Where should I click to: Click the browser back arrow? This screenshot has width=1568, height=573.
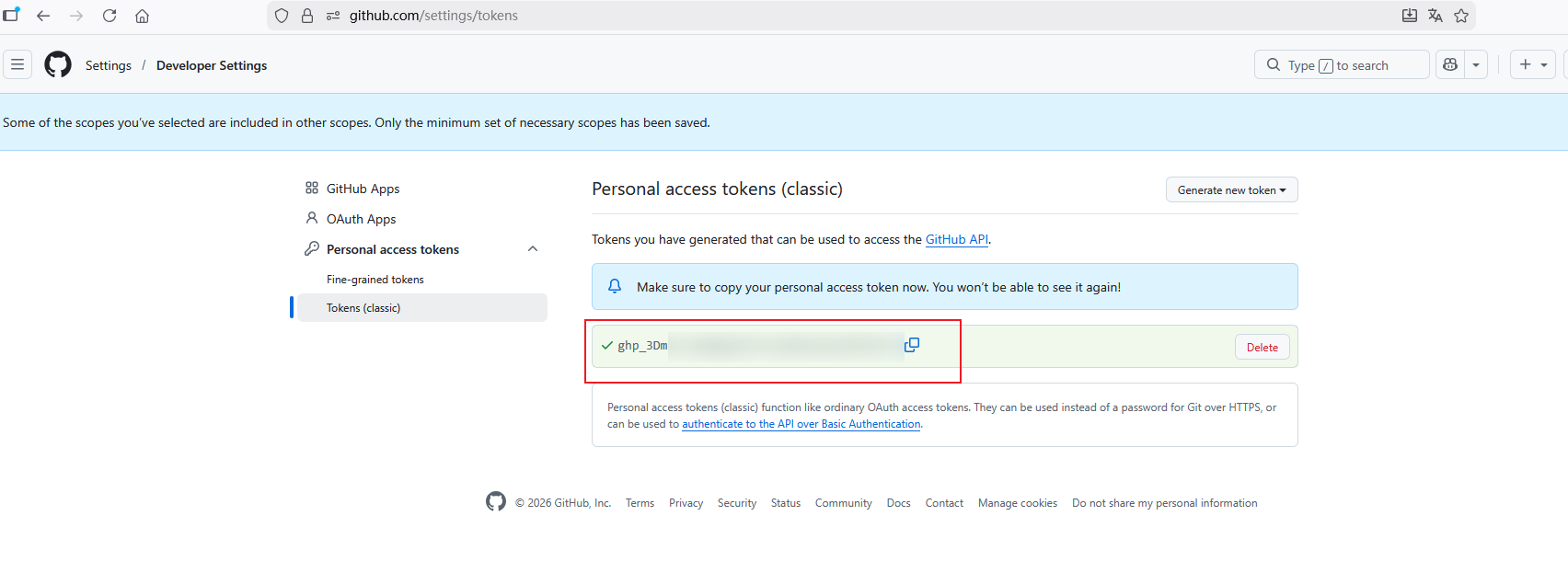pos(43,16)
